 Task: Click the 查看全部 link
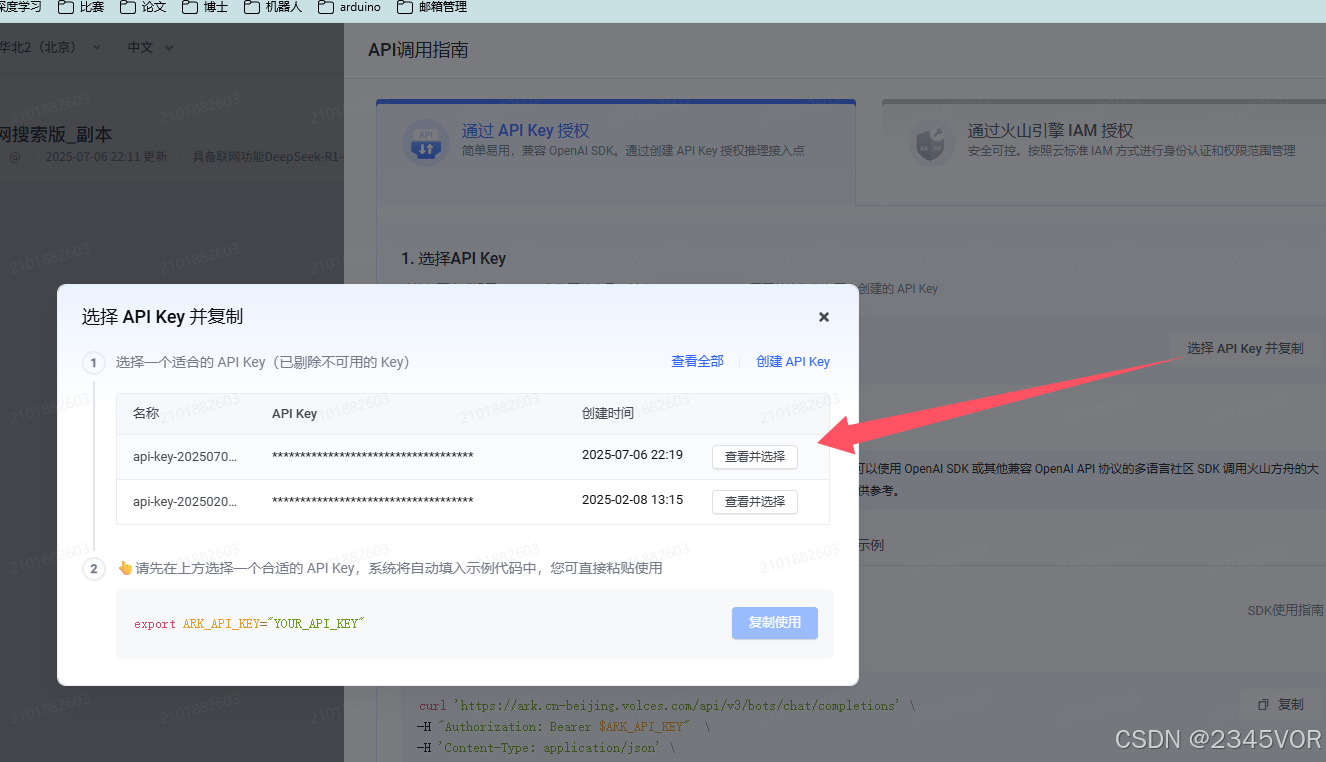[x=697, y=361]
